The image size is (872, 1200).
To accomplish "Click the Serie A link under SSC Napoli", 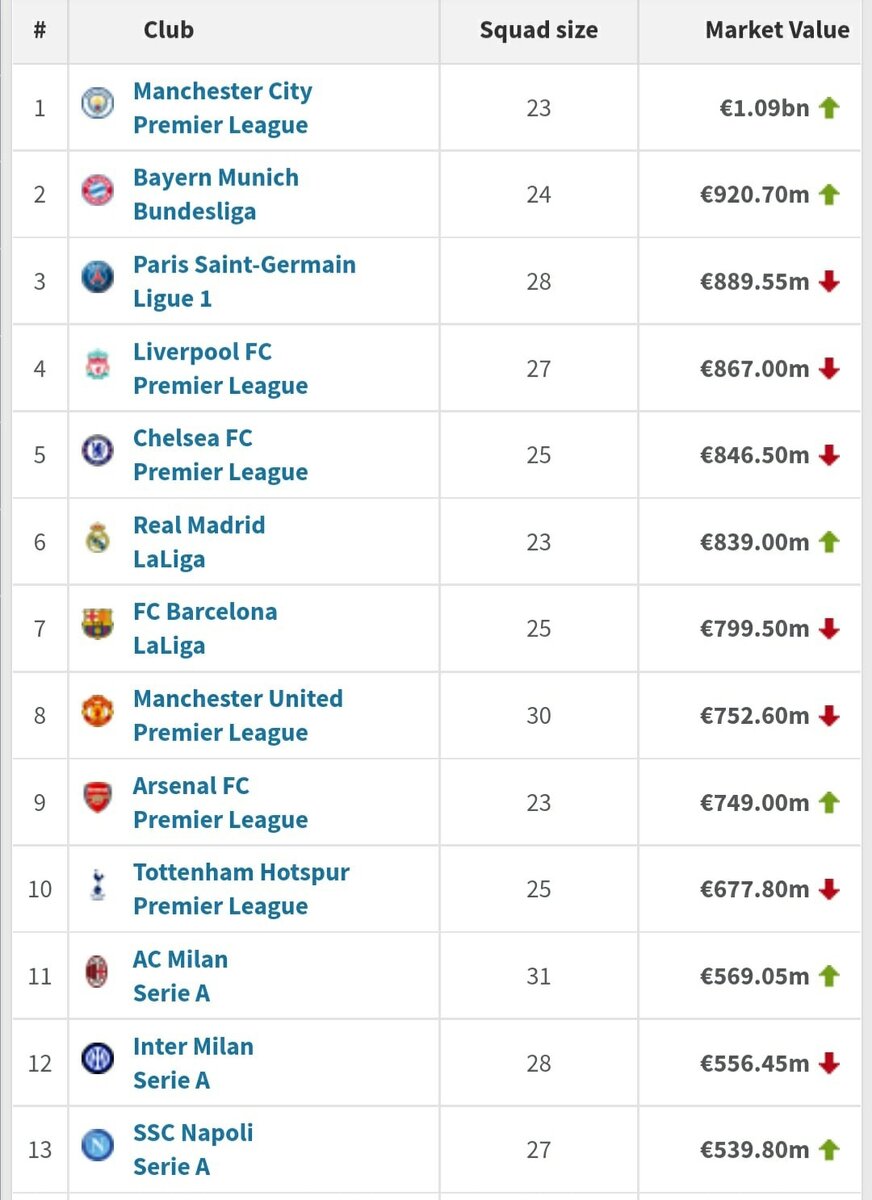I will 171,1167.
